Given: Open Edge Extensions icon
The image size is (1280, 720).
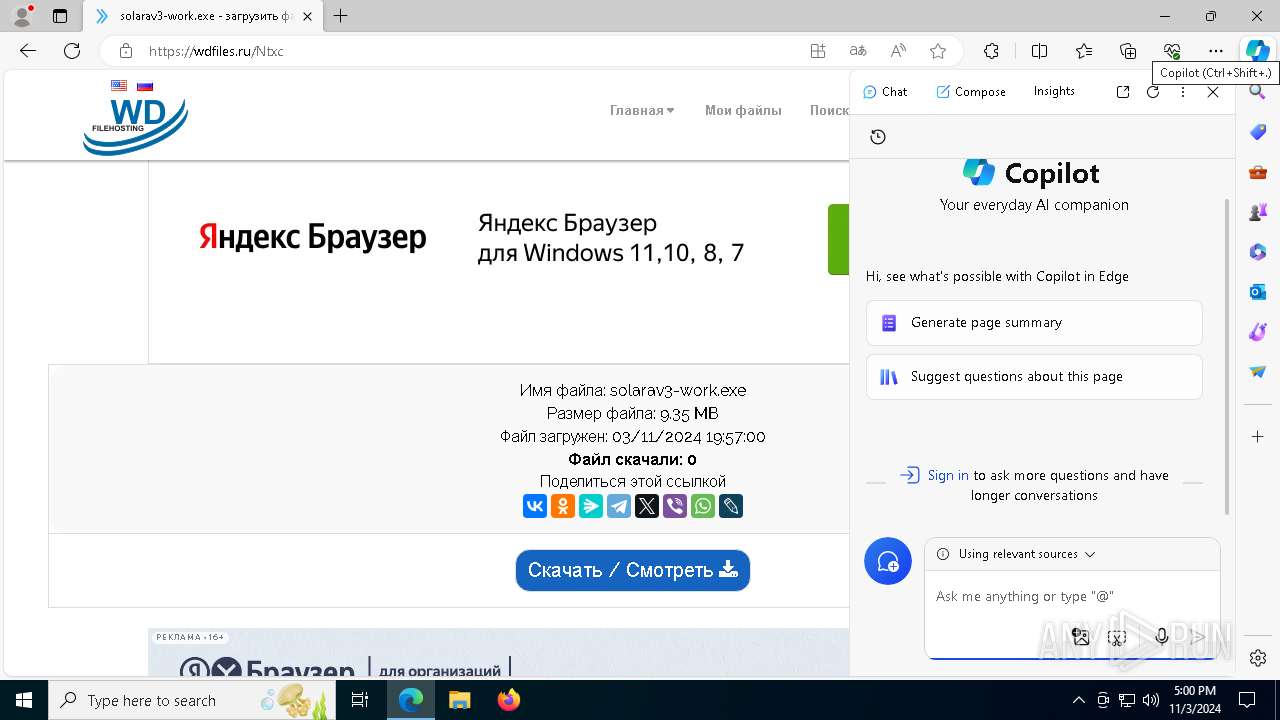Looking at the screenshot, I should tap(991, 51).
